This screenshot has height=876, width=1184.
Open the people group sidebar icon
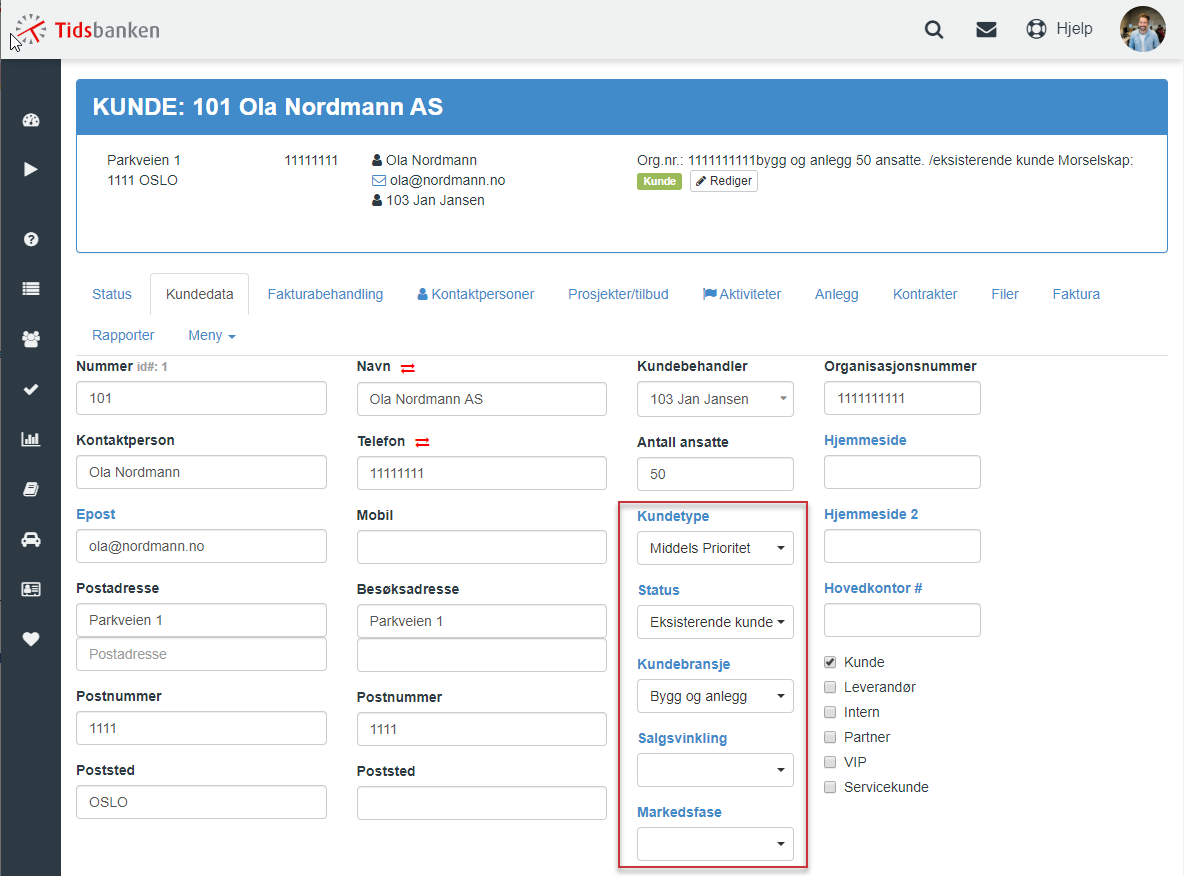(31, 339)
